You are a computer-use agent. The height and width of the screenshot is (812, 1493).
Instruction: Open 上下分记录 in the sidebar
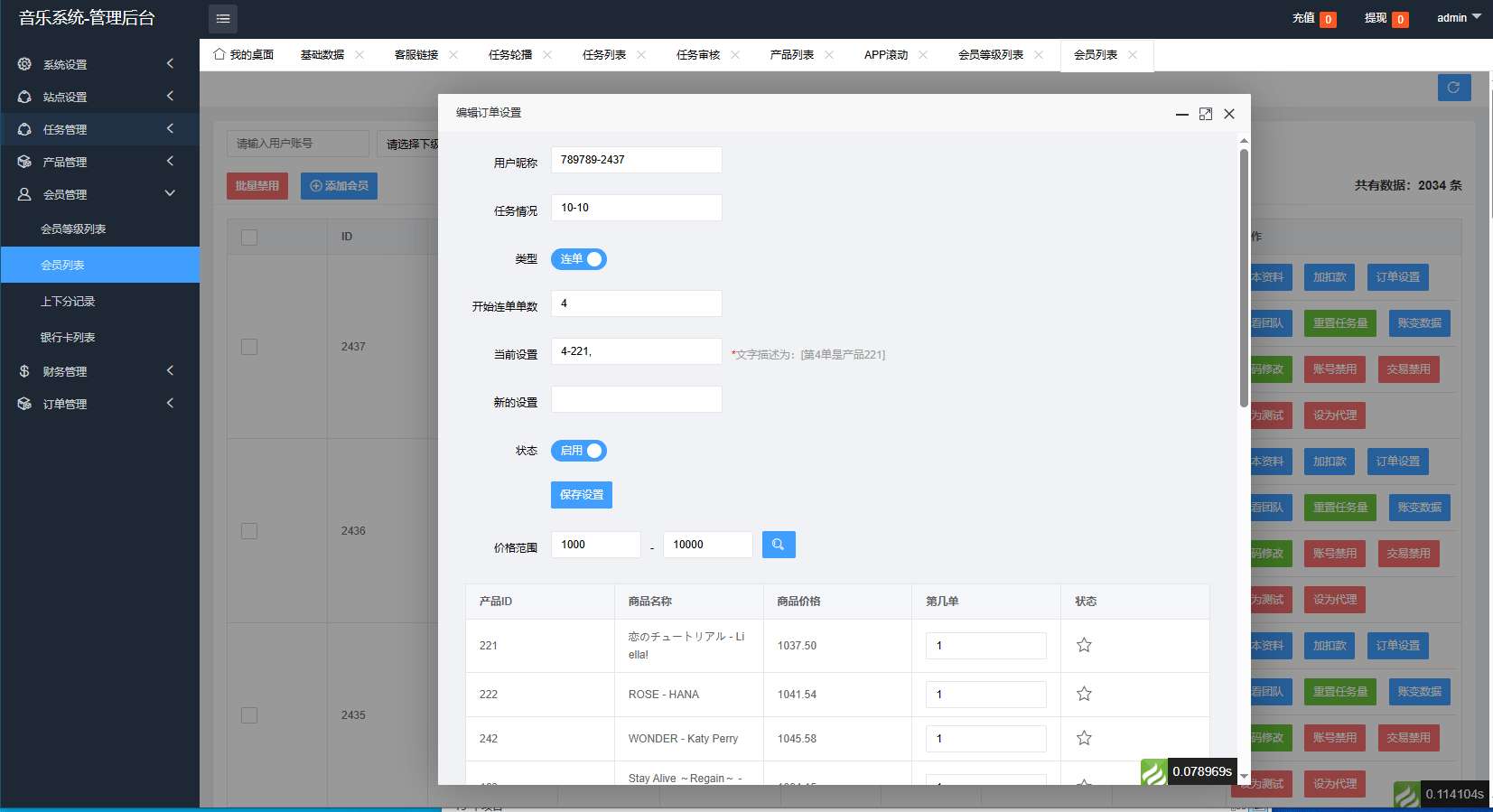[x=68, y=301]
